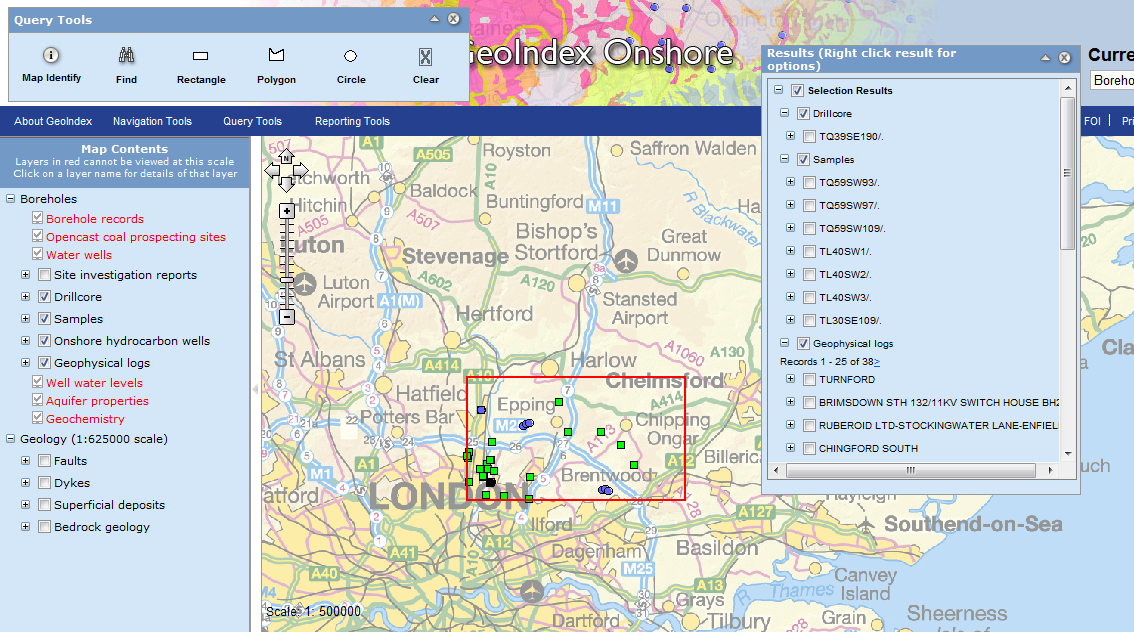Select the Polygon query tool

pos(276,65)
